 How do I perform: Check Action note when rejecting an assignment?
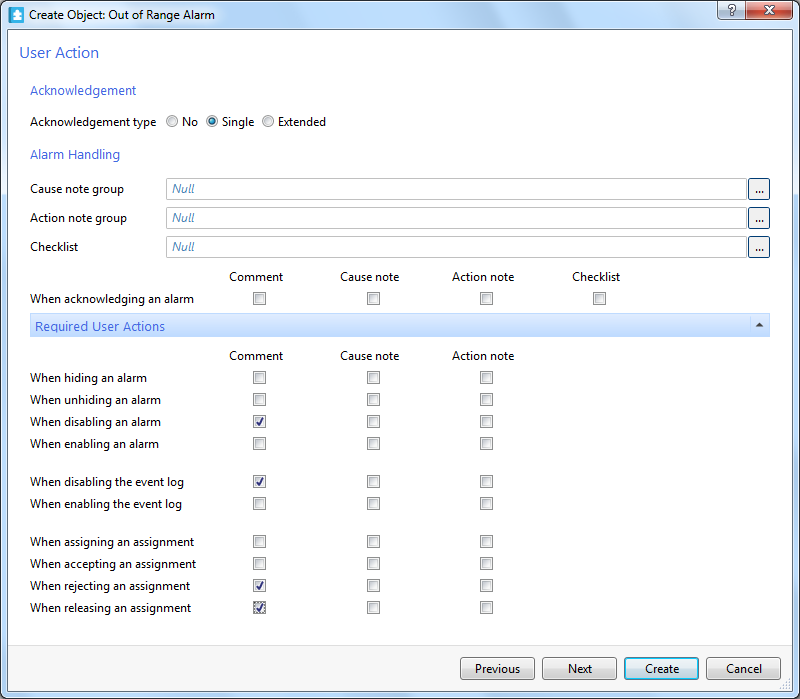[x=486, y=586]
